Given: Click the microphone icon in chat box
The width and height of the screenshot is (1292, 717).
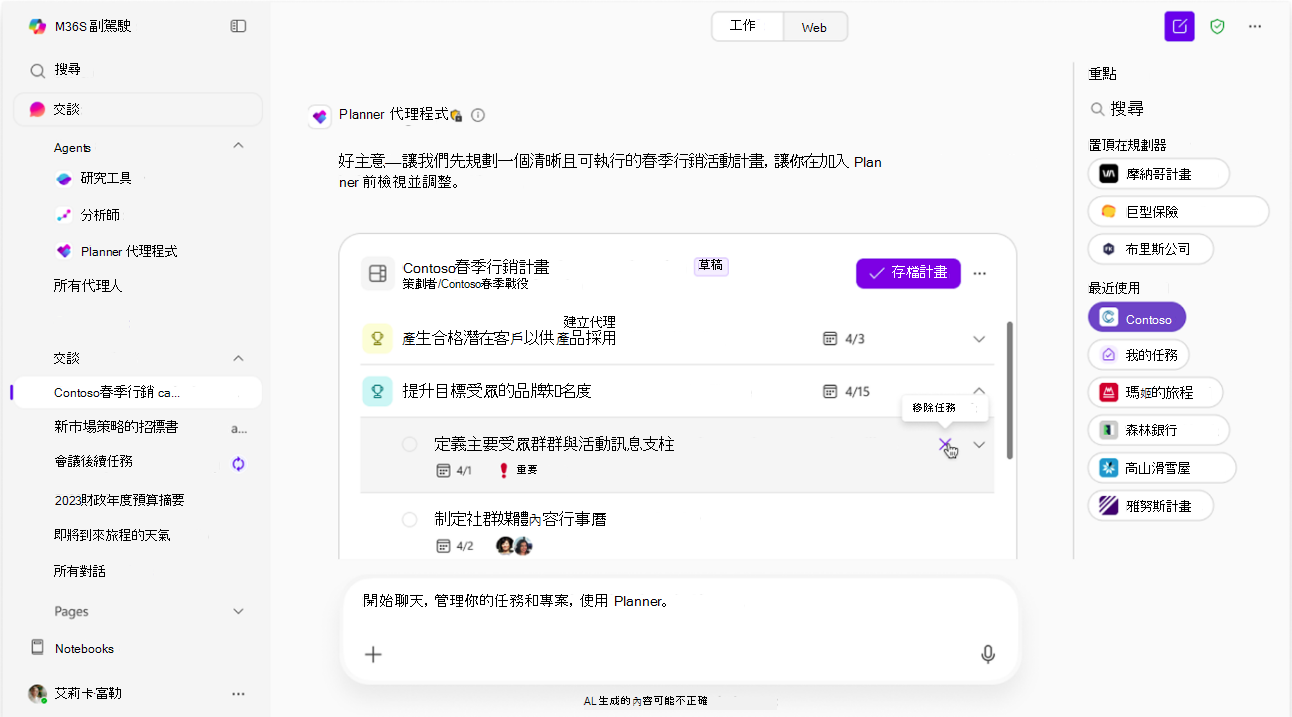Looking at the screenshot, I should (x=988, y=654).
